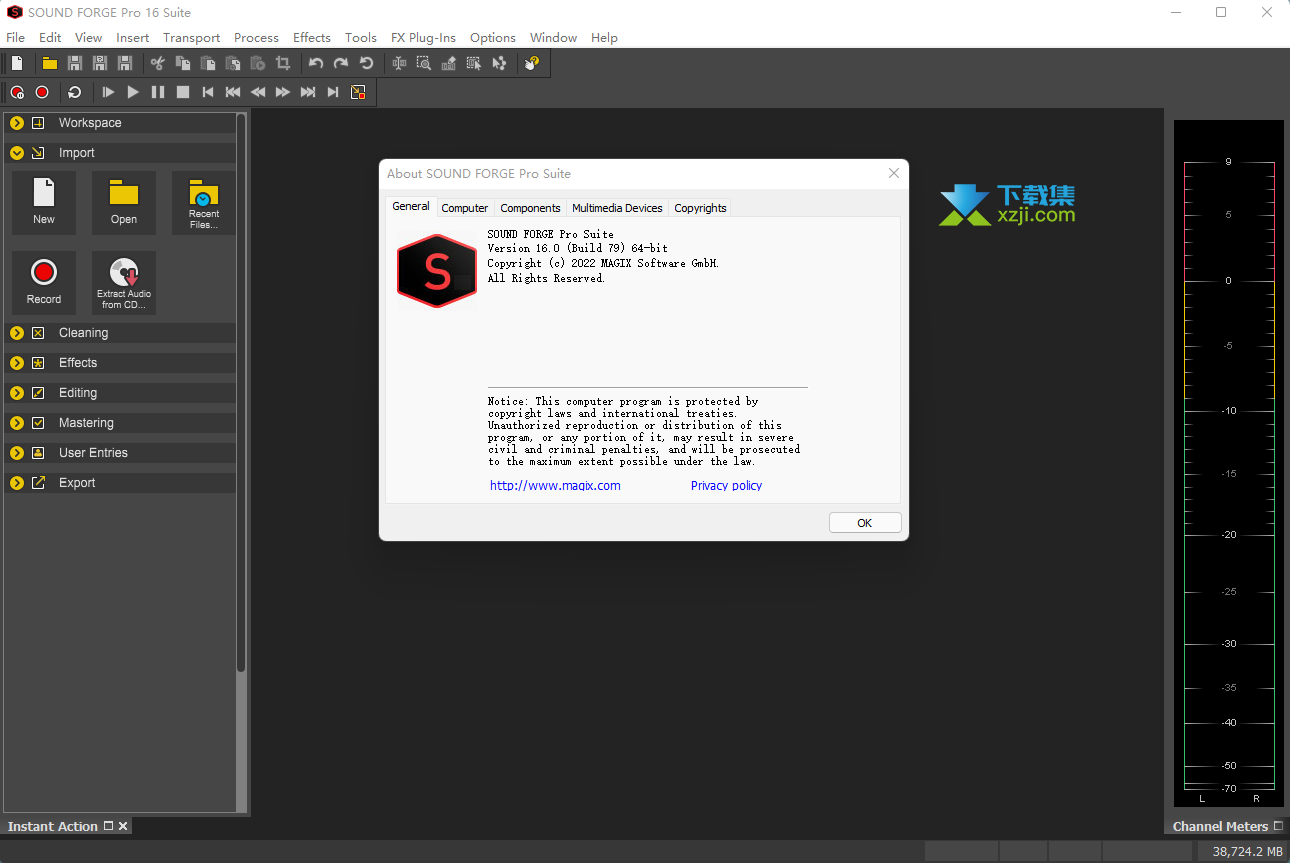
Task: Select the Magnify tool icon
Action: (x=424, y=63)
